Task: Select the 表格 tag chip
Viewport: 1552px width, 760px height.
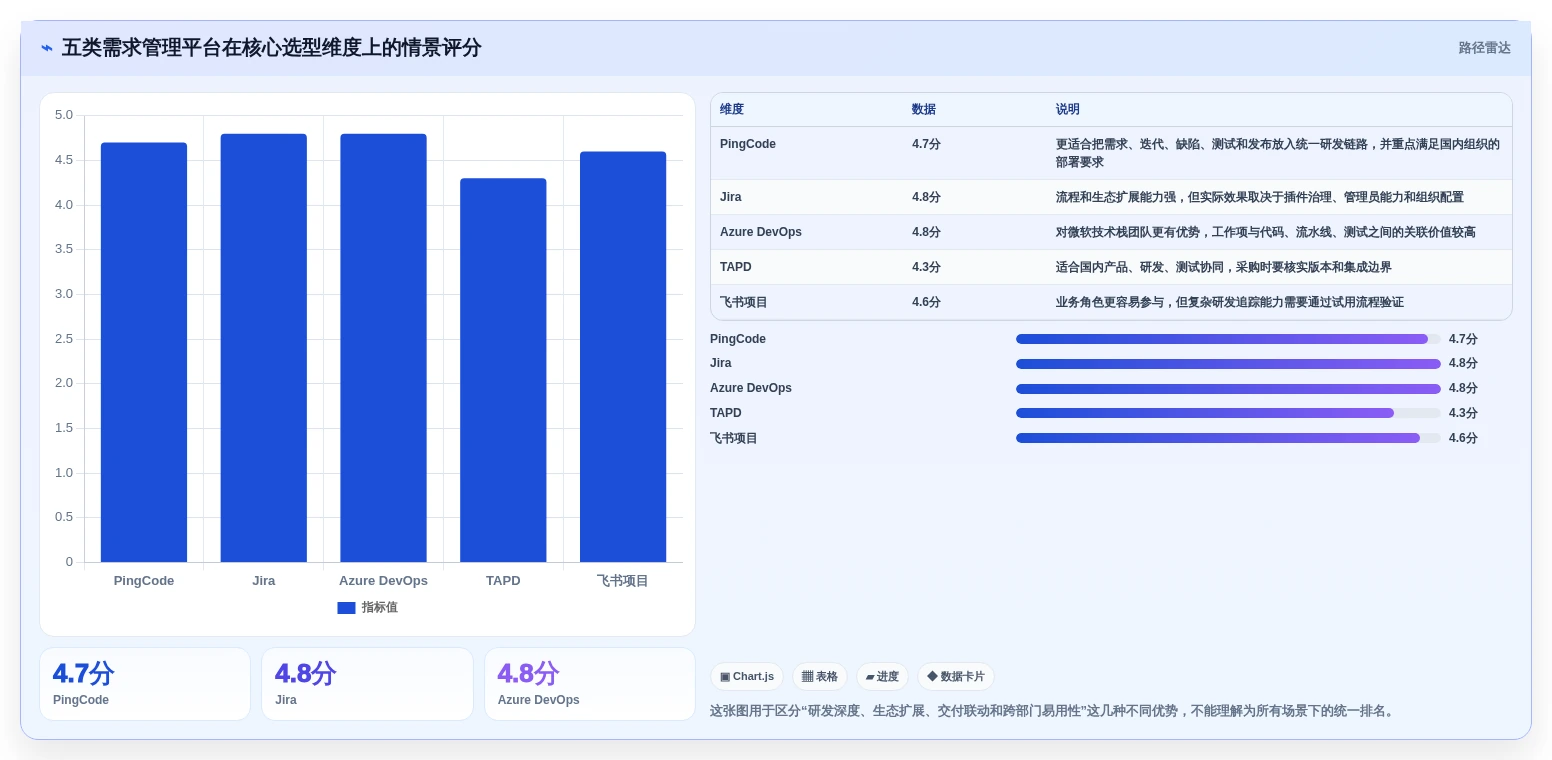Action: pos(820,677)
